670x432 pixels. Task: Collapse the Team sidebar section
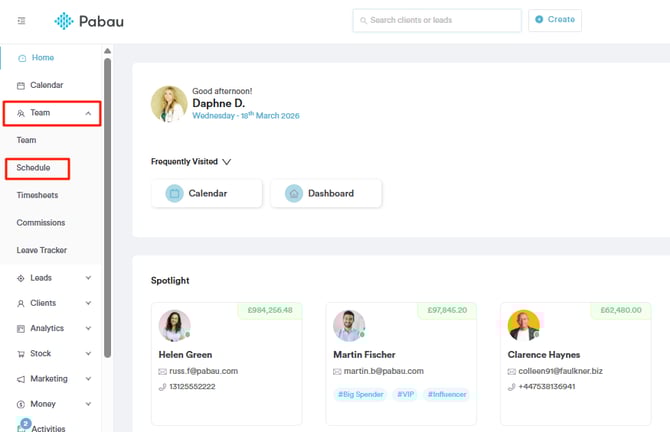click(88, 114)
